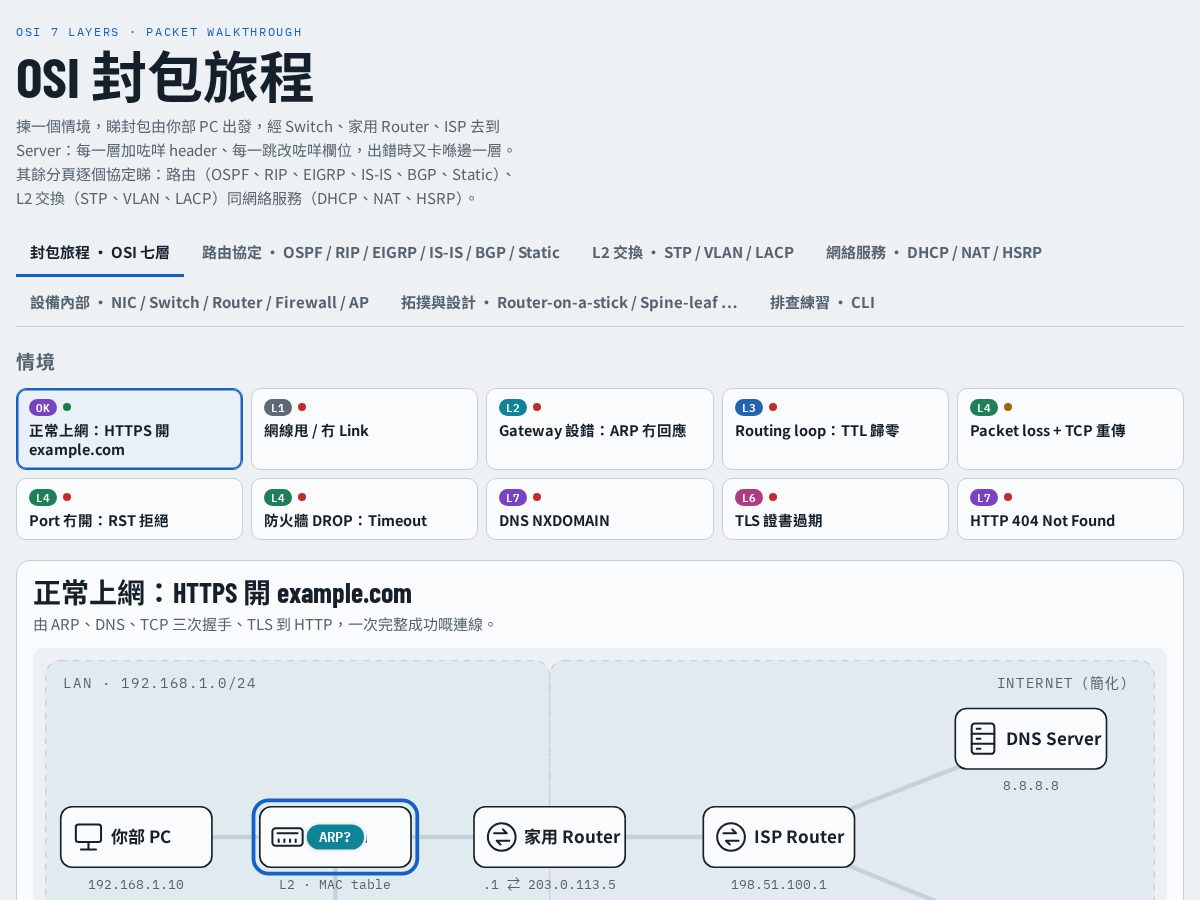Click the ARP? packet badge
Screen dimensions: 1200x900
pos(335,837)
